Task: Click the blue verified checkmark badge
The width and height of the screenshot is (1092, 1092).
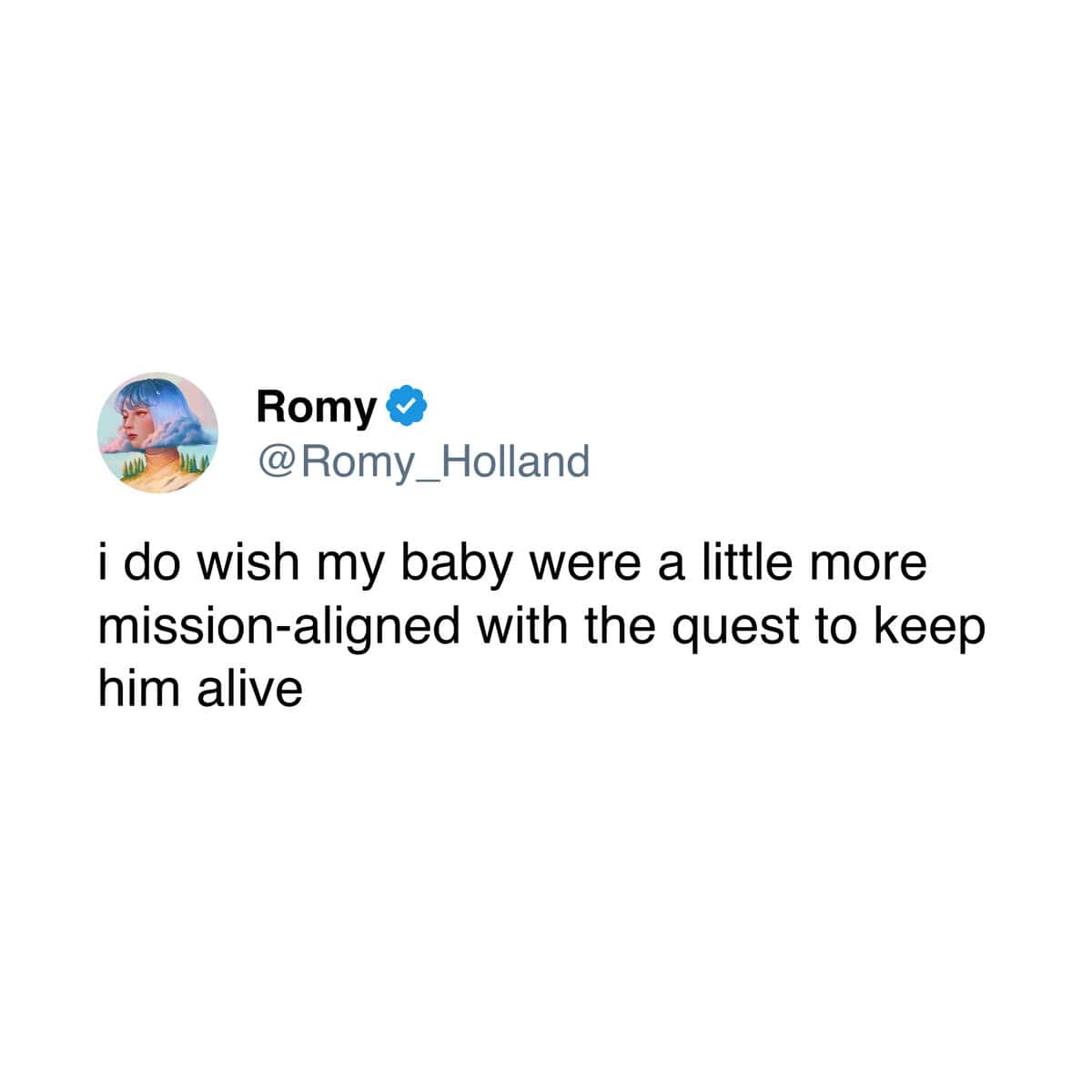Action: (409, 407)
